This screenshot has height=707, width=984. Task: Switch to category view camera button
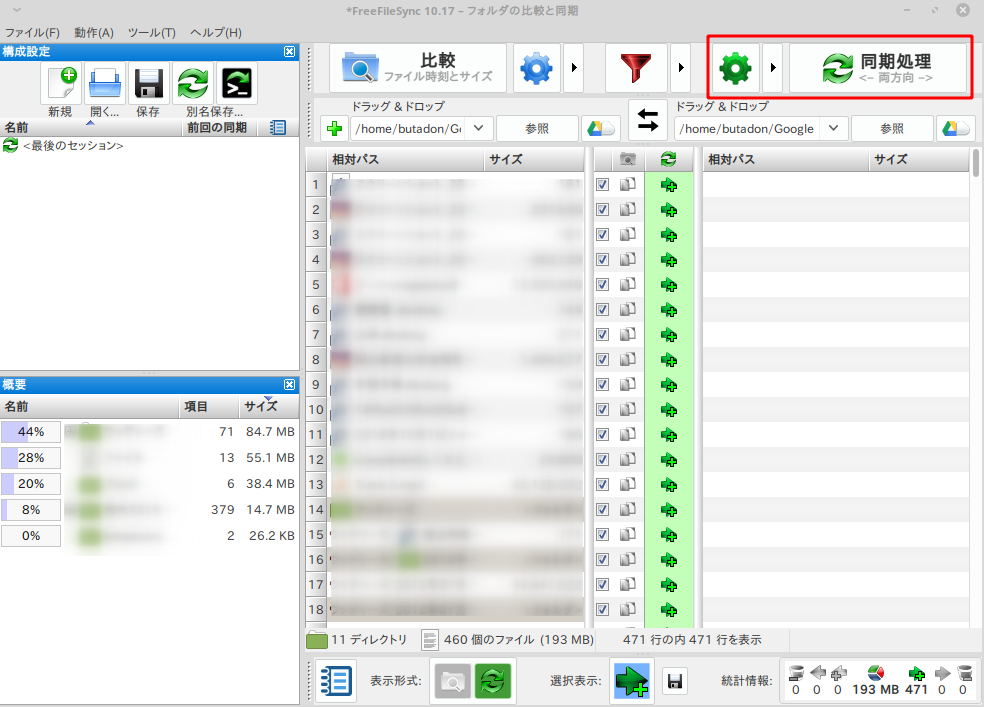(452, 681)
